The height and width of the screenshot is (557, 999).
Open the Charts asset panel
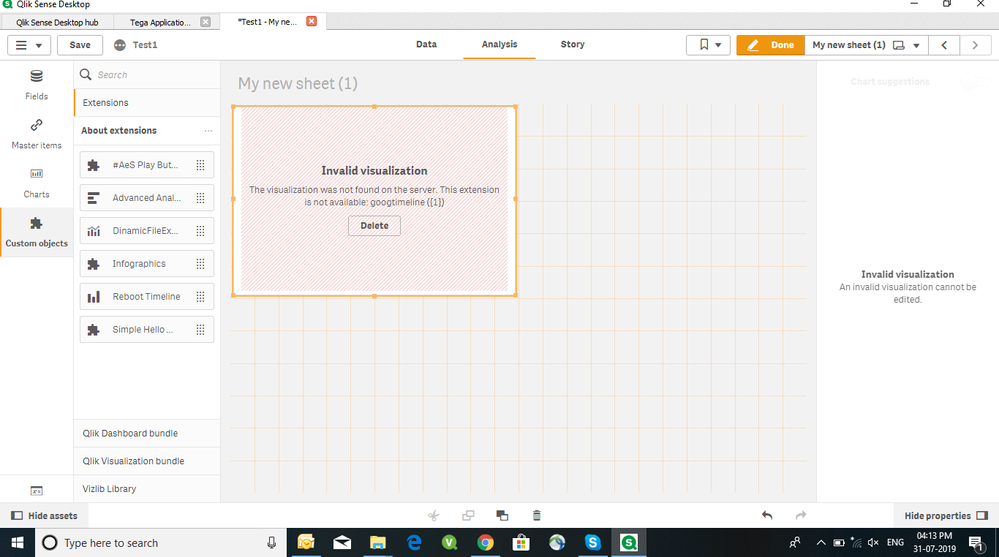[36, 184]
